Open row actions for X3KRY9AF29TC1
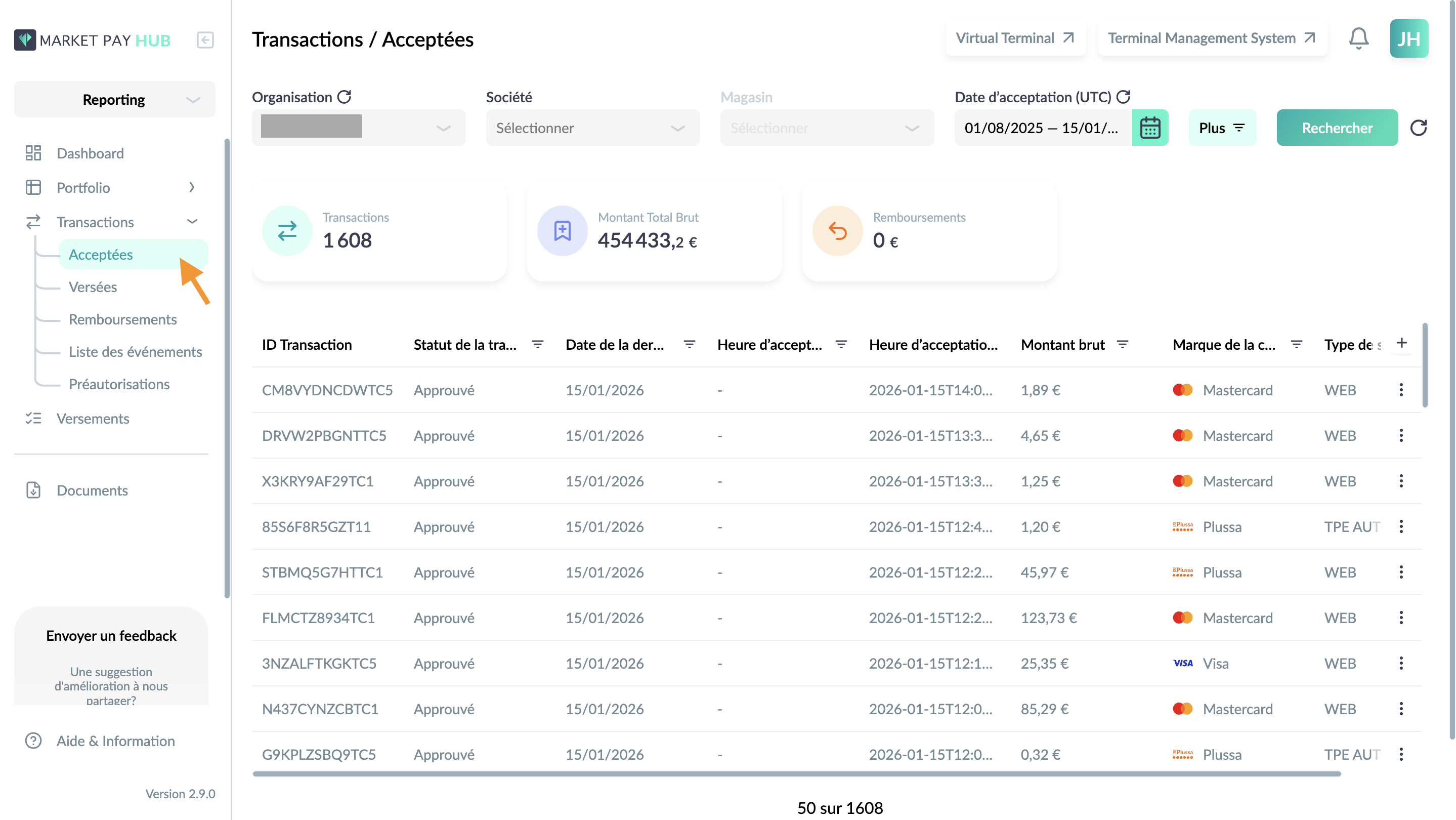The image size is (1456, 820). 1401,481
